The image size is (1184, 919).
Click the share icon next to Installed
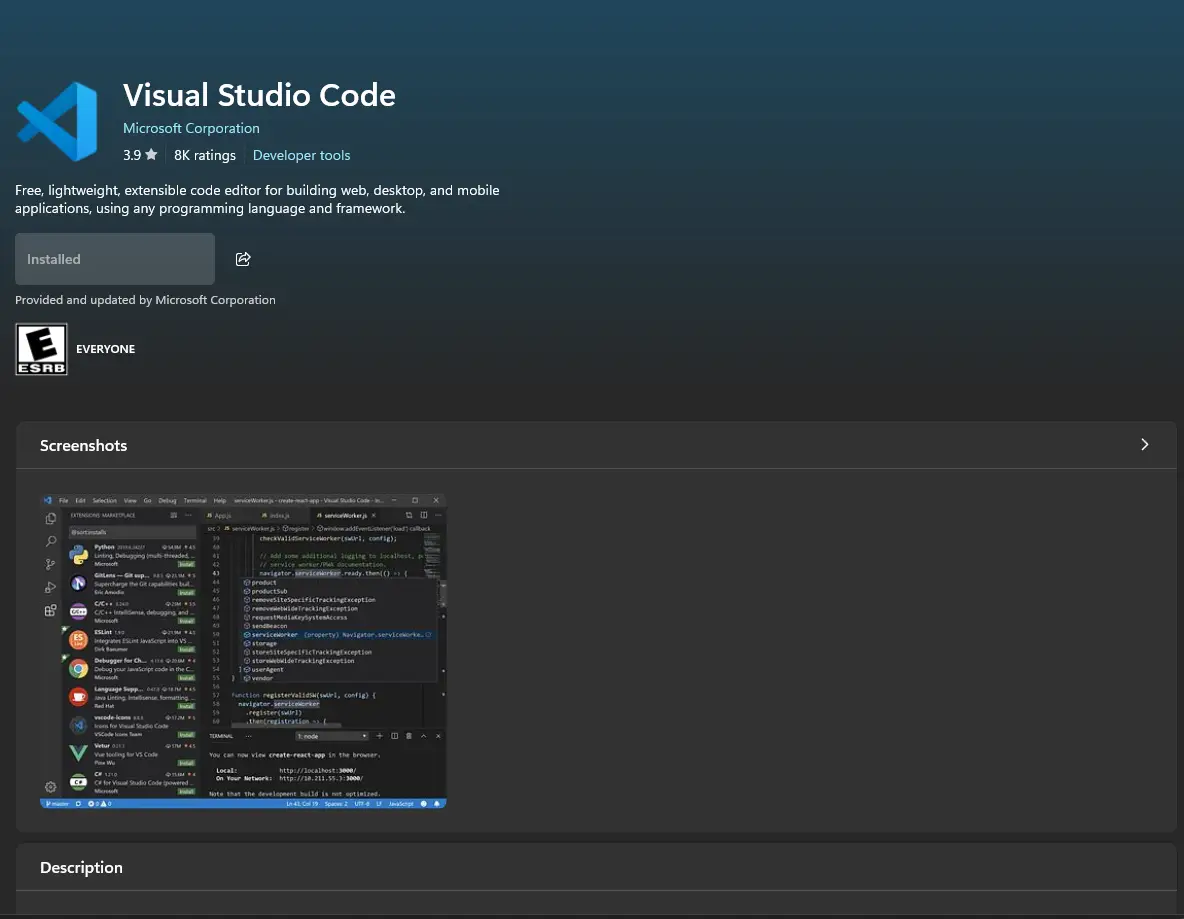pyautogui.click(x=243, y=259)
